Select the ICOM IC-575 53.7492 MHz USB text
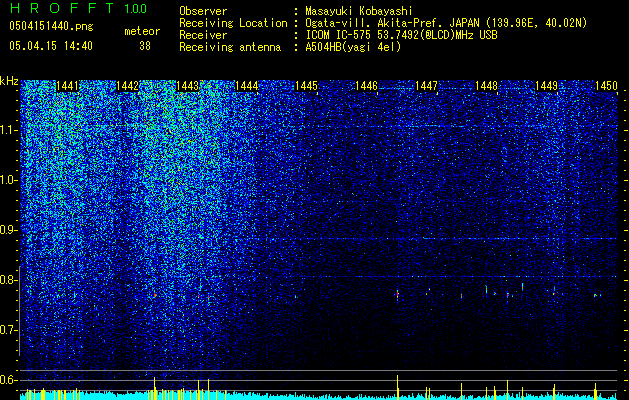 (x=401, y=35)
